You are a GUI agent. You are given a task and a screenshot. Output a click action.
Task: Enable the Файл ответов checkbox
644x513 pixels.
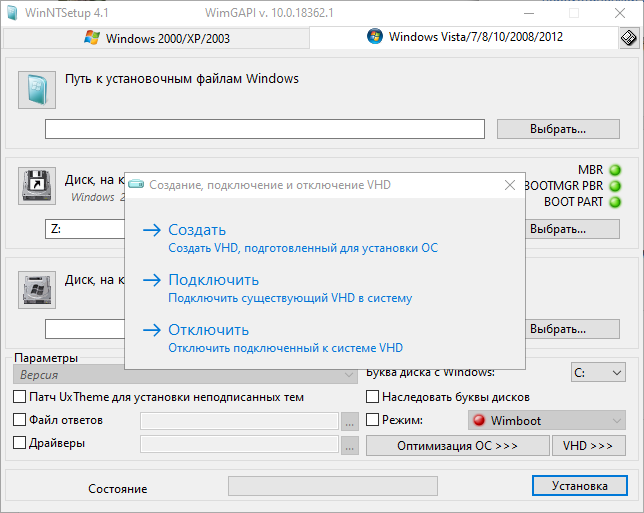pos(19,420)
